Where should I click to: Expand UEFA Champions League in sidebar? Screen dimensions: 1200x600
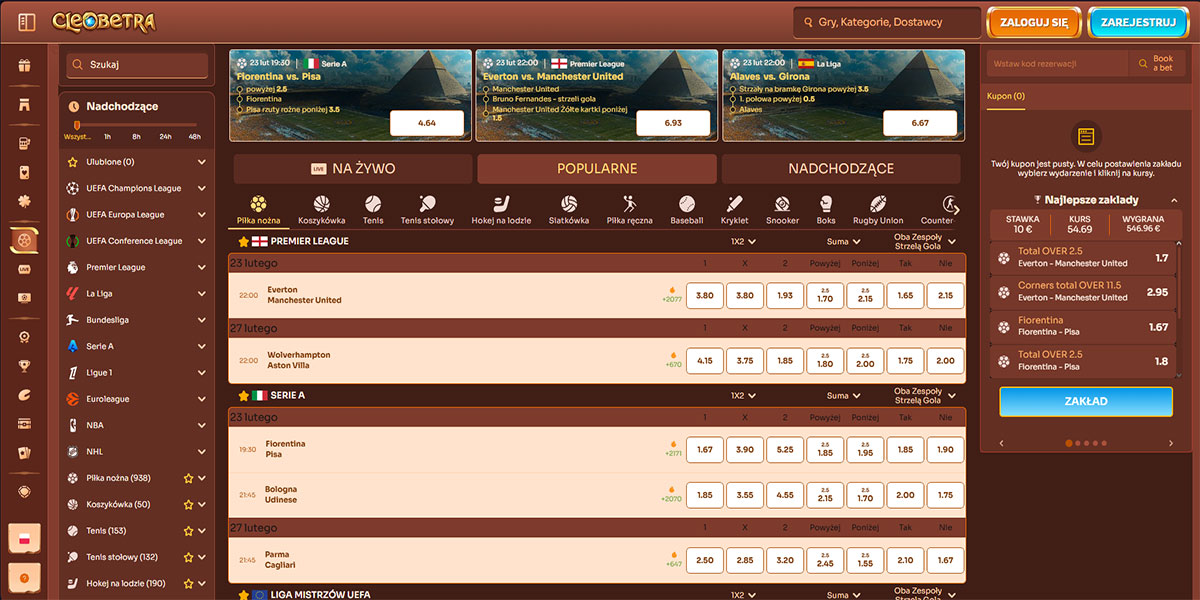click(x=202, y=188)
